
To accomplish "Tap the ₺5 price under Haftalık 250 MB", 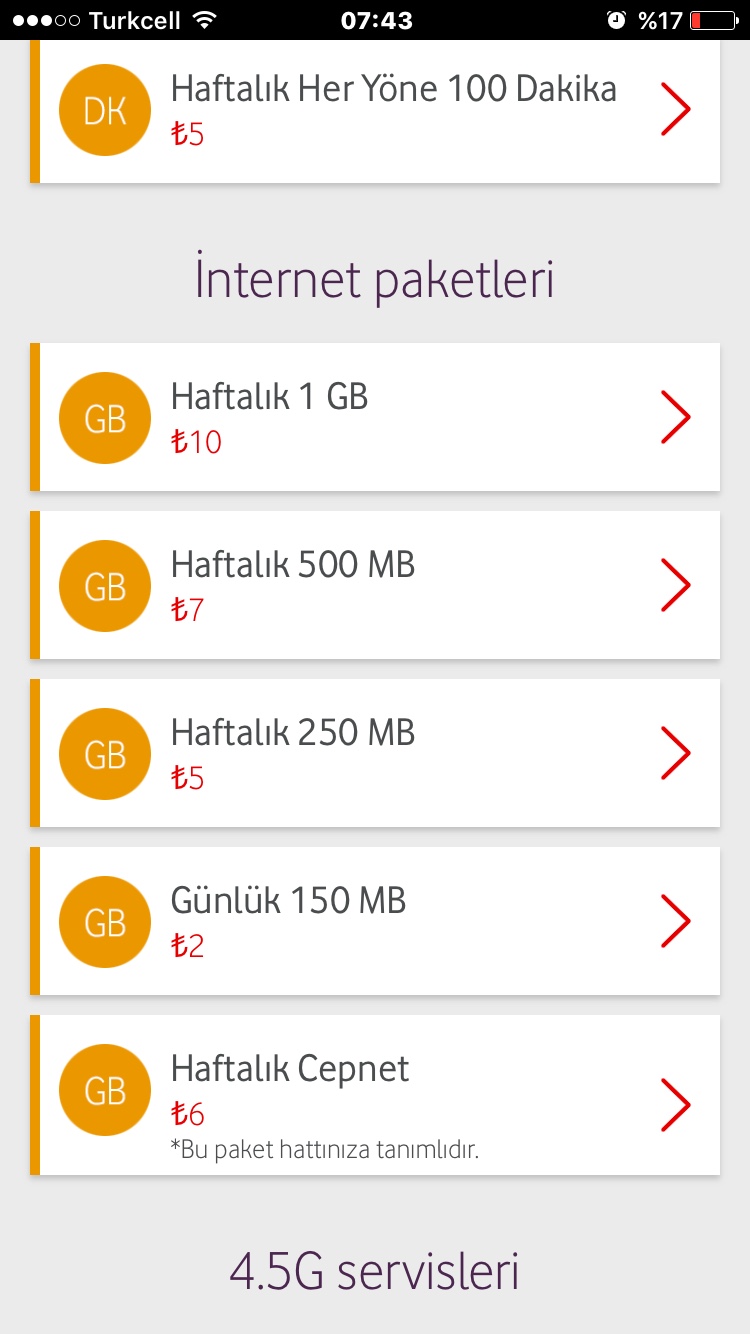I will (x=188, y=778).
